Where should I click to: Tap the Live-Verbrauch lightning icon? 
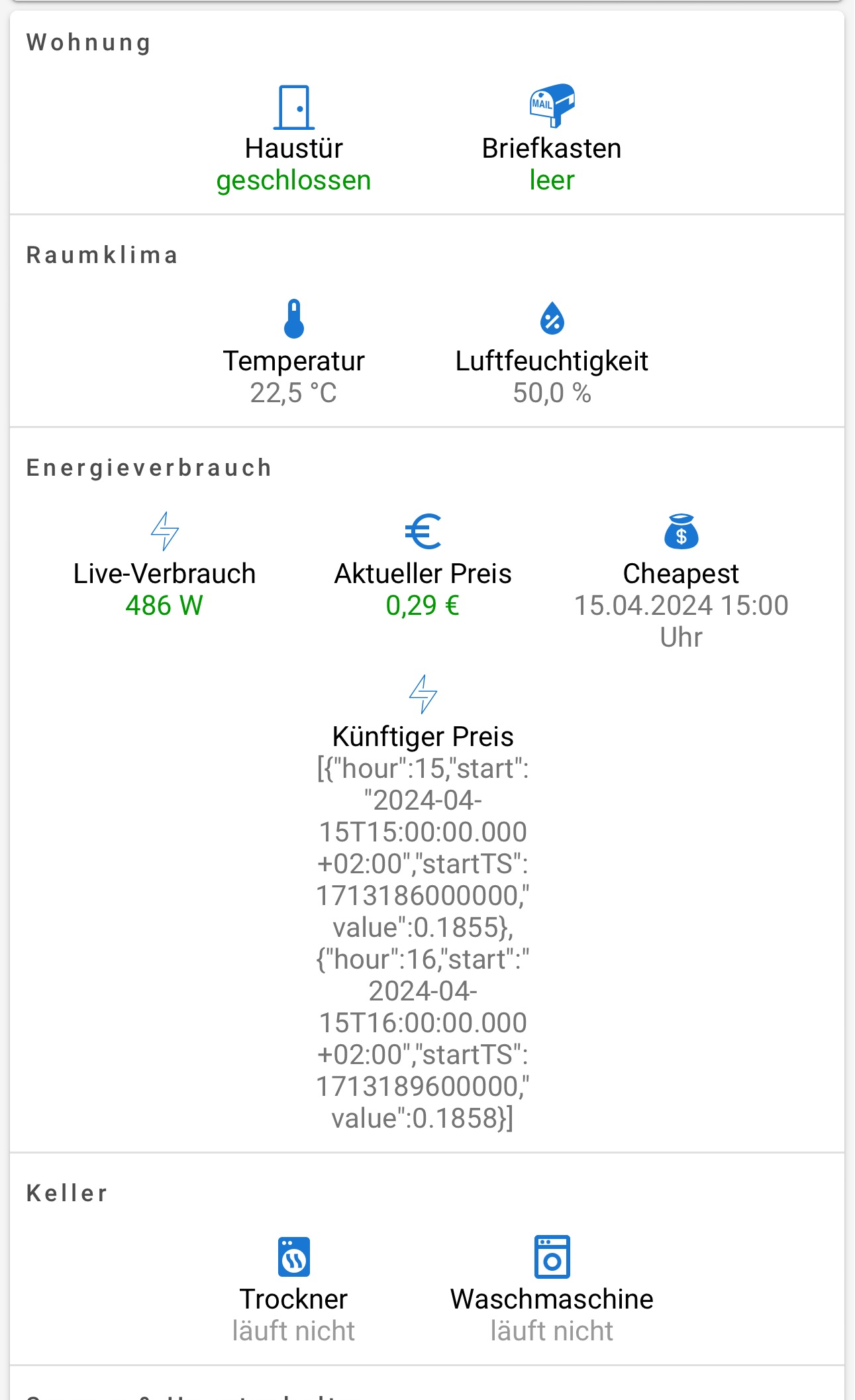pyautogui.click(x=164, y=531)
